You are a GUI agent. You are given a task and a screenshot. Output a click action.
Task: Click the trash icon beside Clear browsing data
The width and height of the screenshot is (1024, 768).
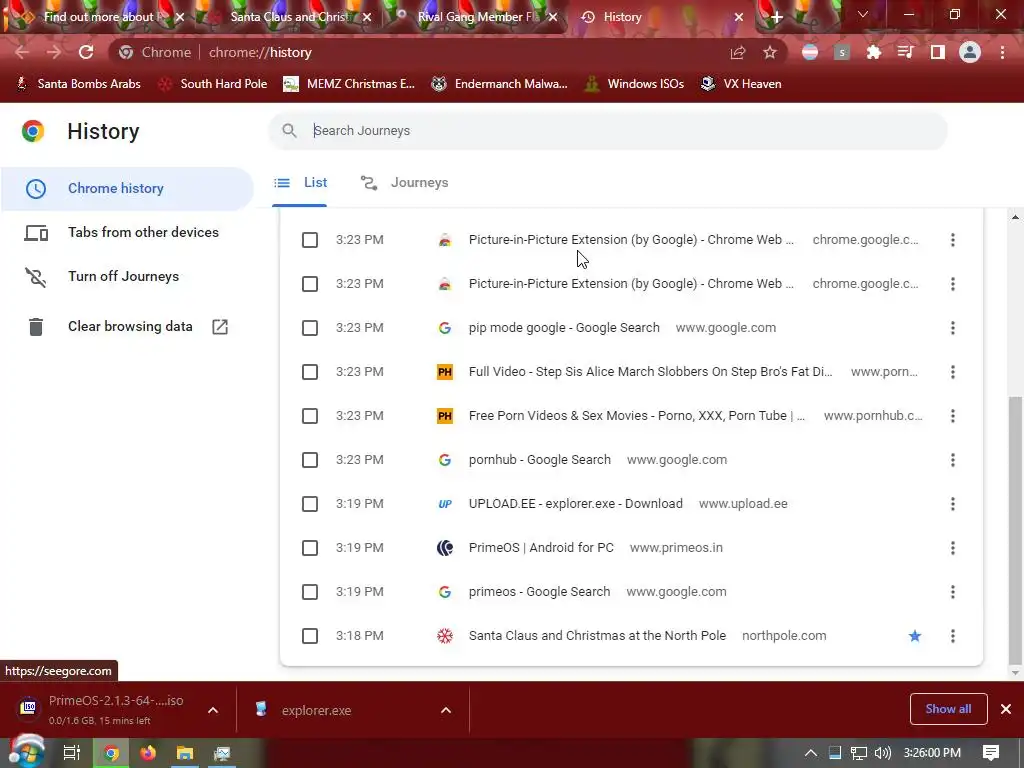click(36, 327)
